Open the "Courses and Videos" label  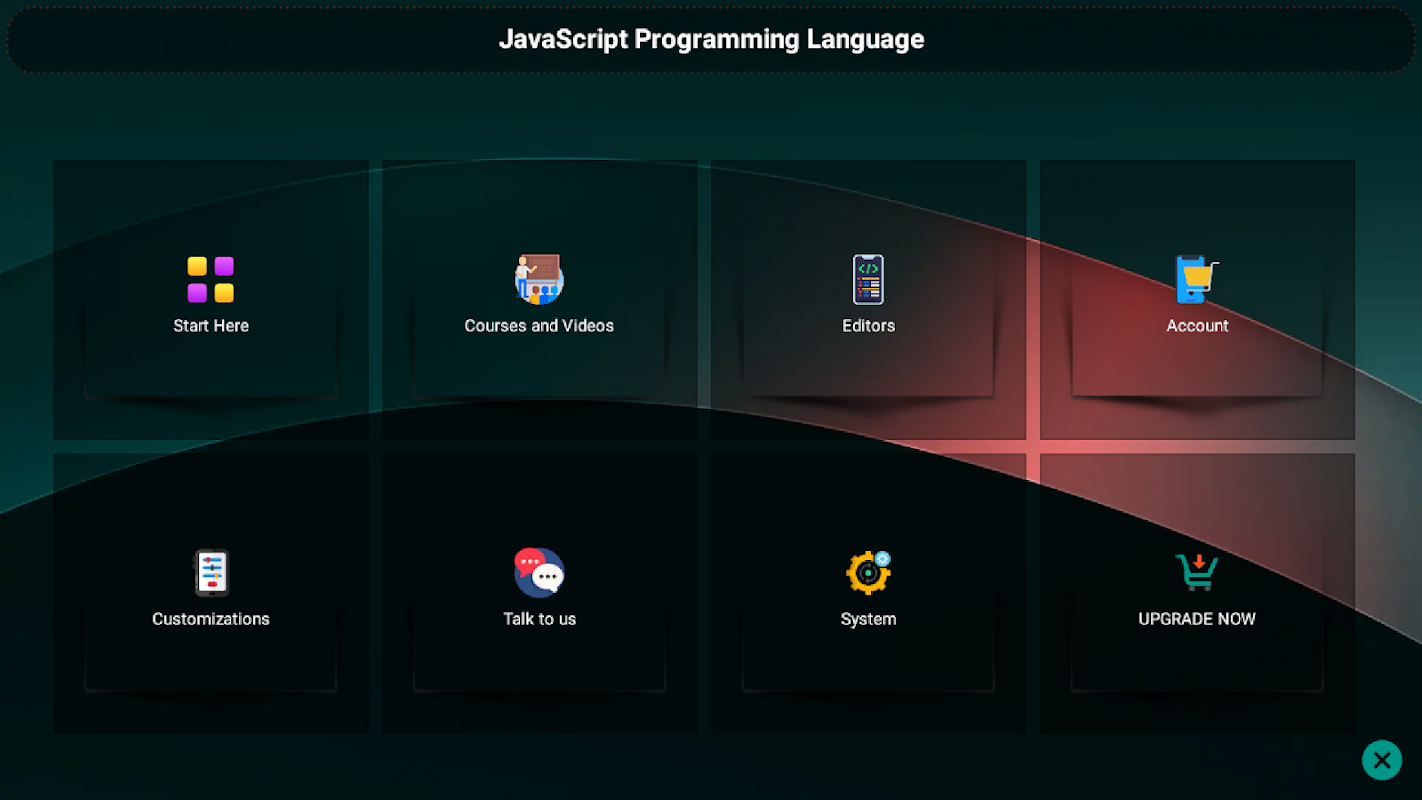(539, 326)
